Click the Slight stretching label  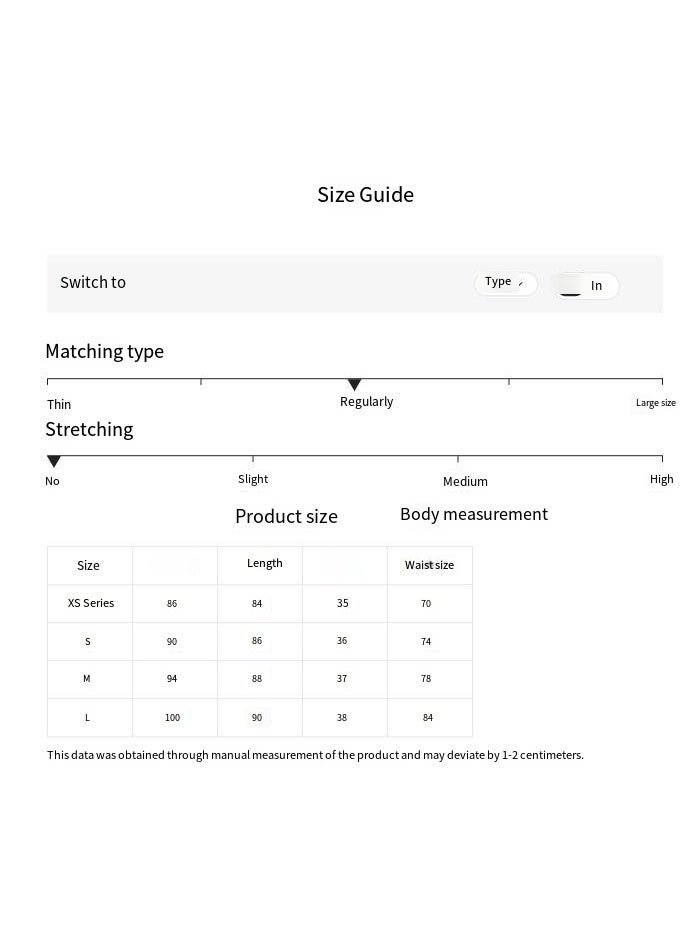tap(253, 479)
